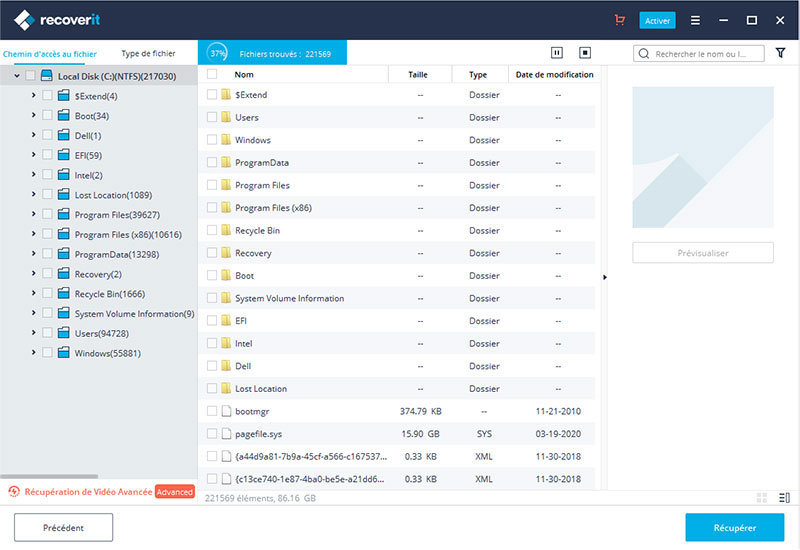Image resolution: width=800 pixels, height=550 pixels.
Task: Expand the Recovery(2) tree node
Action: 33,273
